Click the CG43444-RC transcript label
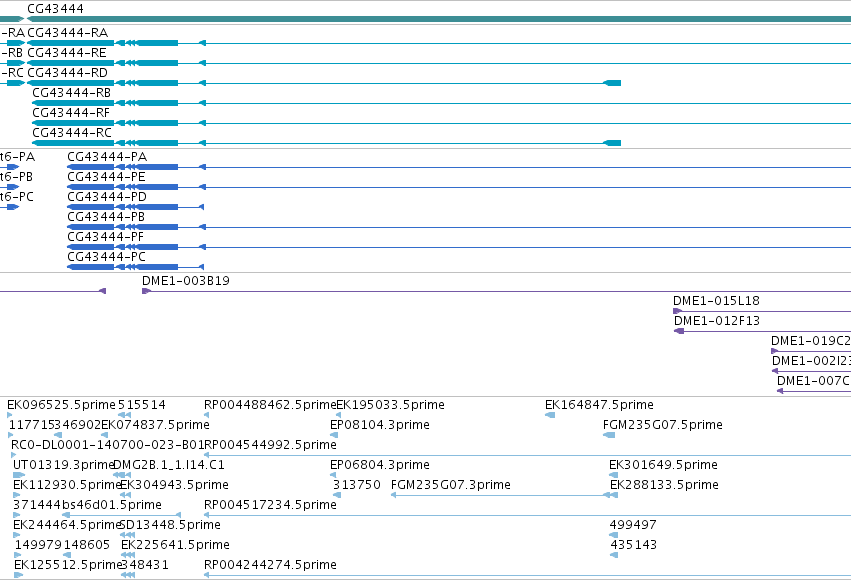Image resolution: width=851 pixels, height=580 pixels. tap(72, 133)
